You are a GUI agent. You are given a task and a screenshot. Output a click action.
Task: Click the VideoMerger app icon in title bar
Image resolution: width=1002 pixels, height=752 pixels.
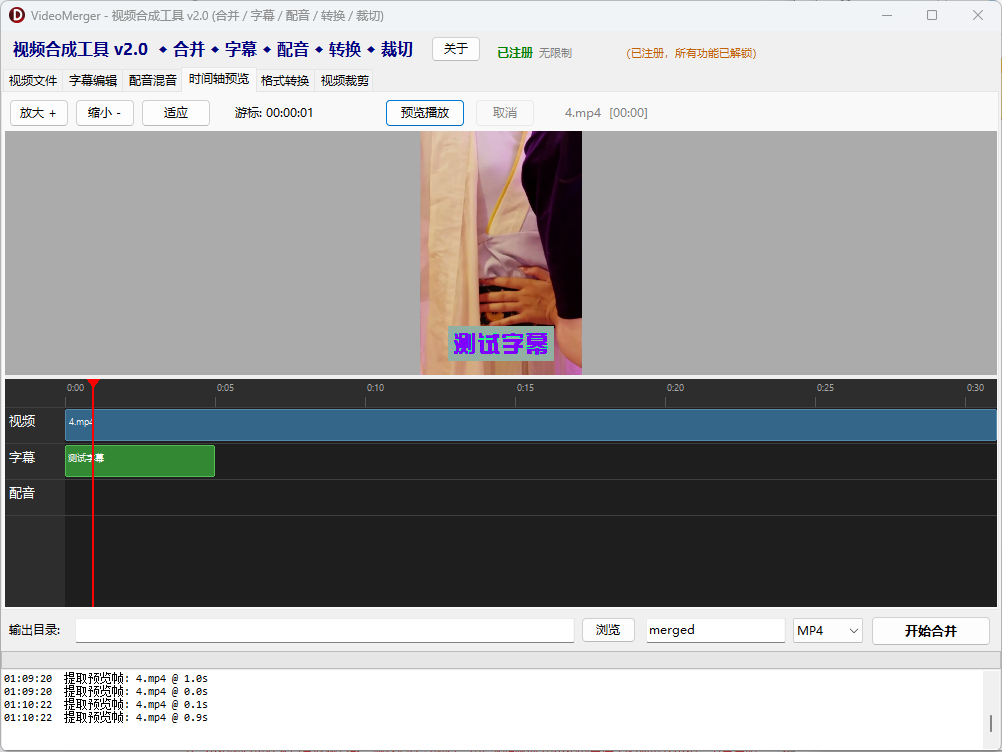[x=17, y=15]
